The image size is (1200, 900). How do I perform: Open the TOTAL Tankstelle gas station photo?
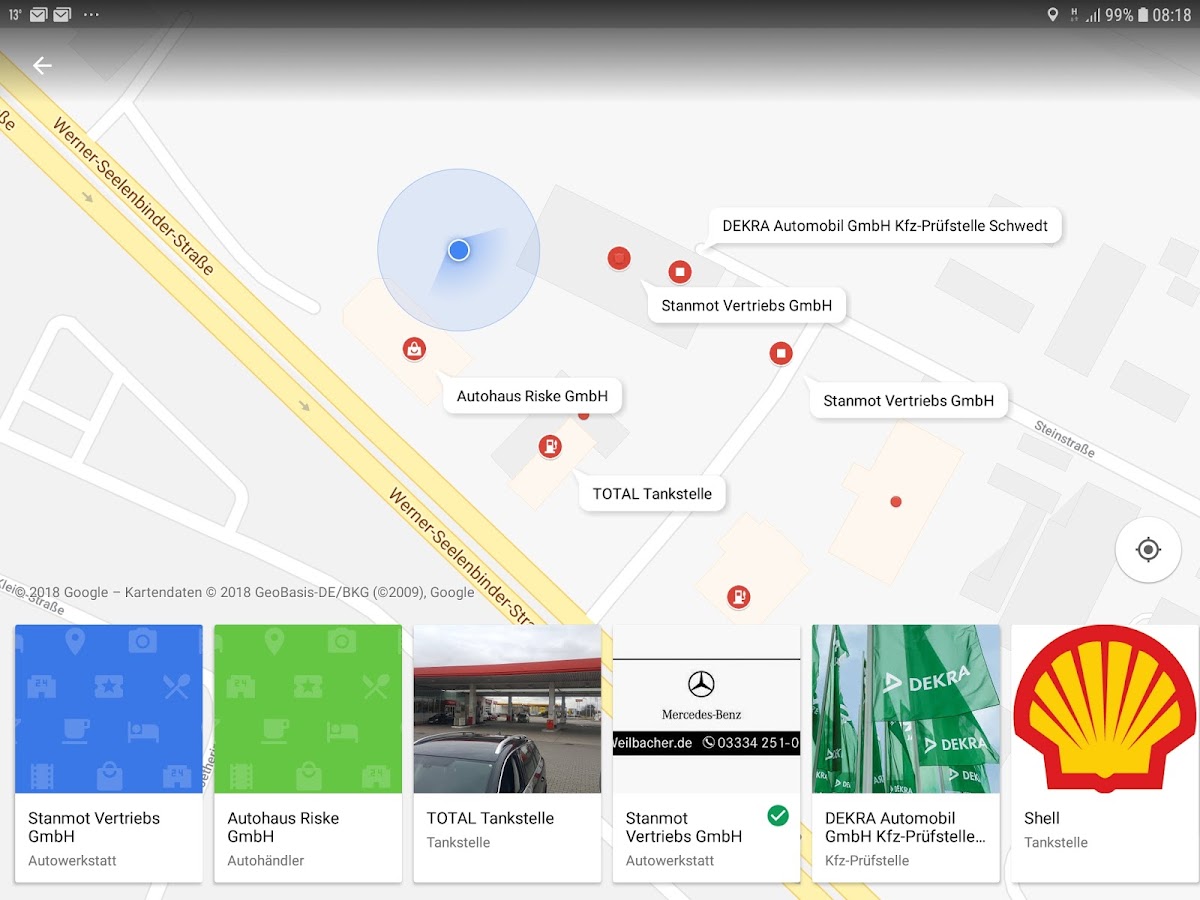(x=507, y=709)
